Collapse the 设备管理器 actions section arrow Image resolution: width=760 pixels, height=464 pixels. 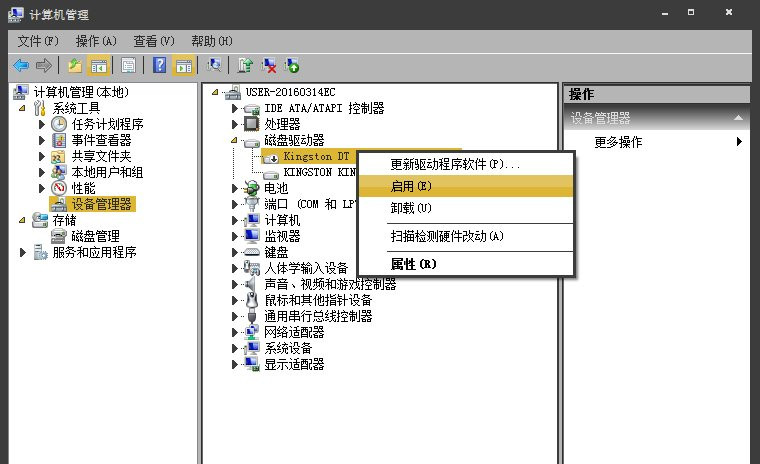tap(738, 118)
